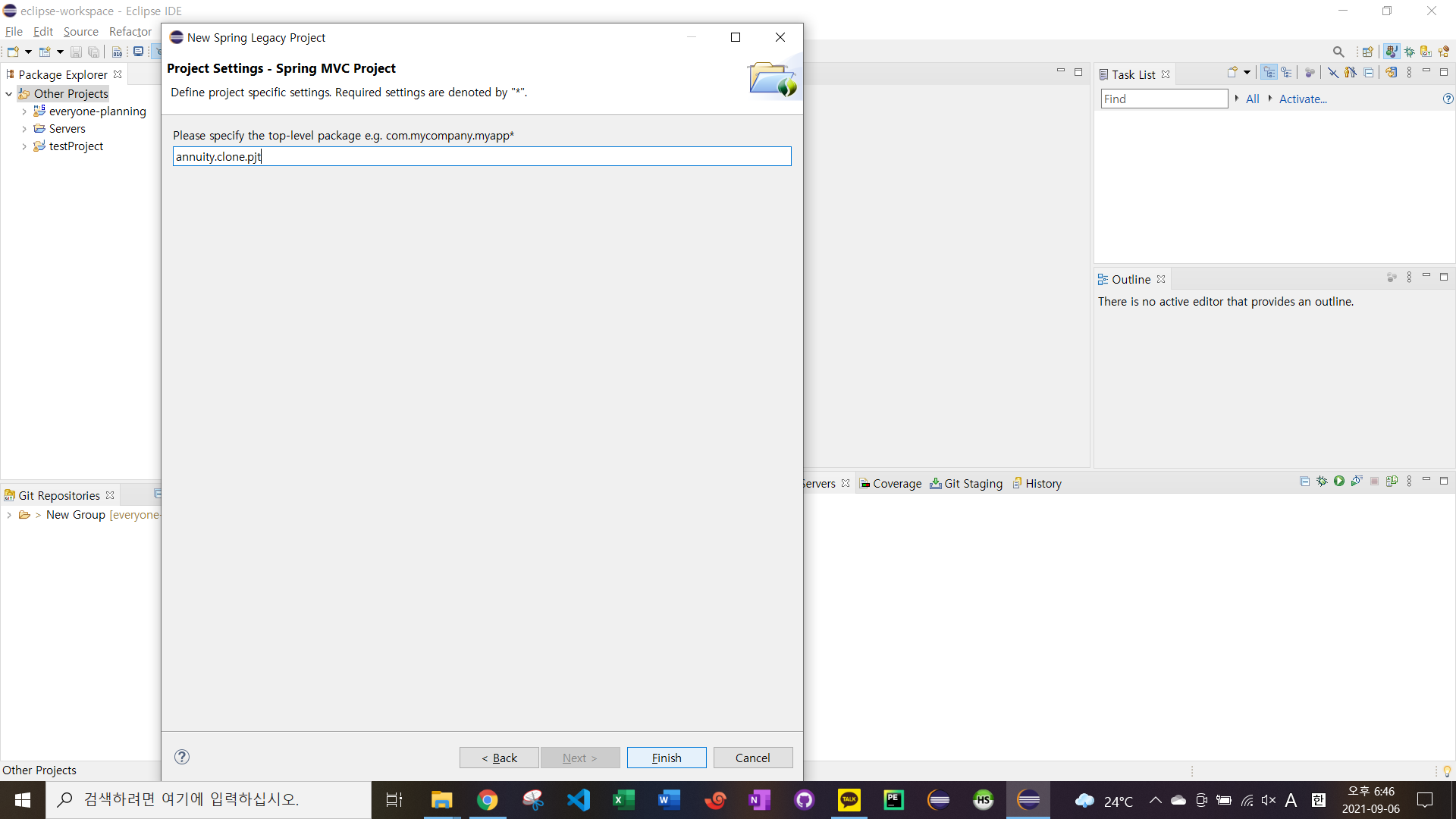Image resolution: width=1456 pixels, height=819 pixels.
Task: Click the Finish button
Action: tap(666, 758)
